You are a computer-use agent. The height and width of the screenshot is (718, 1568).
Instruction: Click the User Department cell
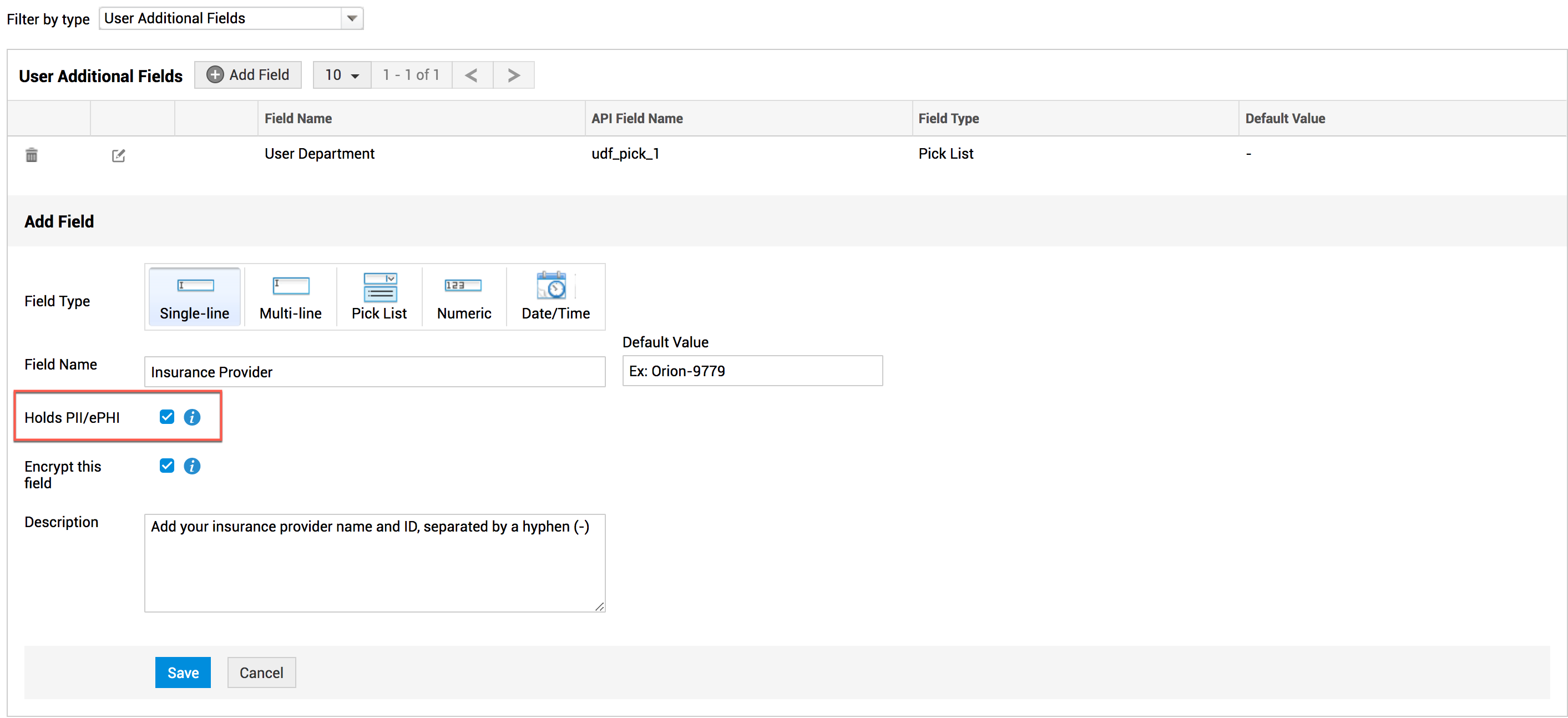[x=320, y=154]
